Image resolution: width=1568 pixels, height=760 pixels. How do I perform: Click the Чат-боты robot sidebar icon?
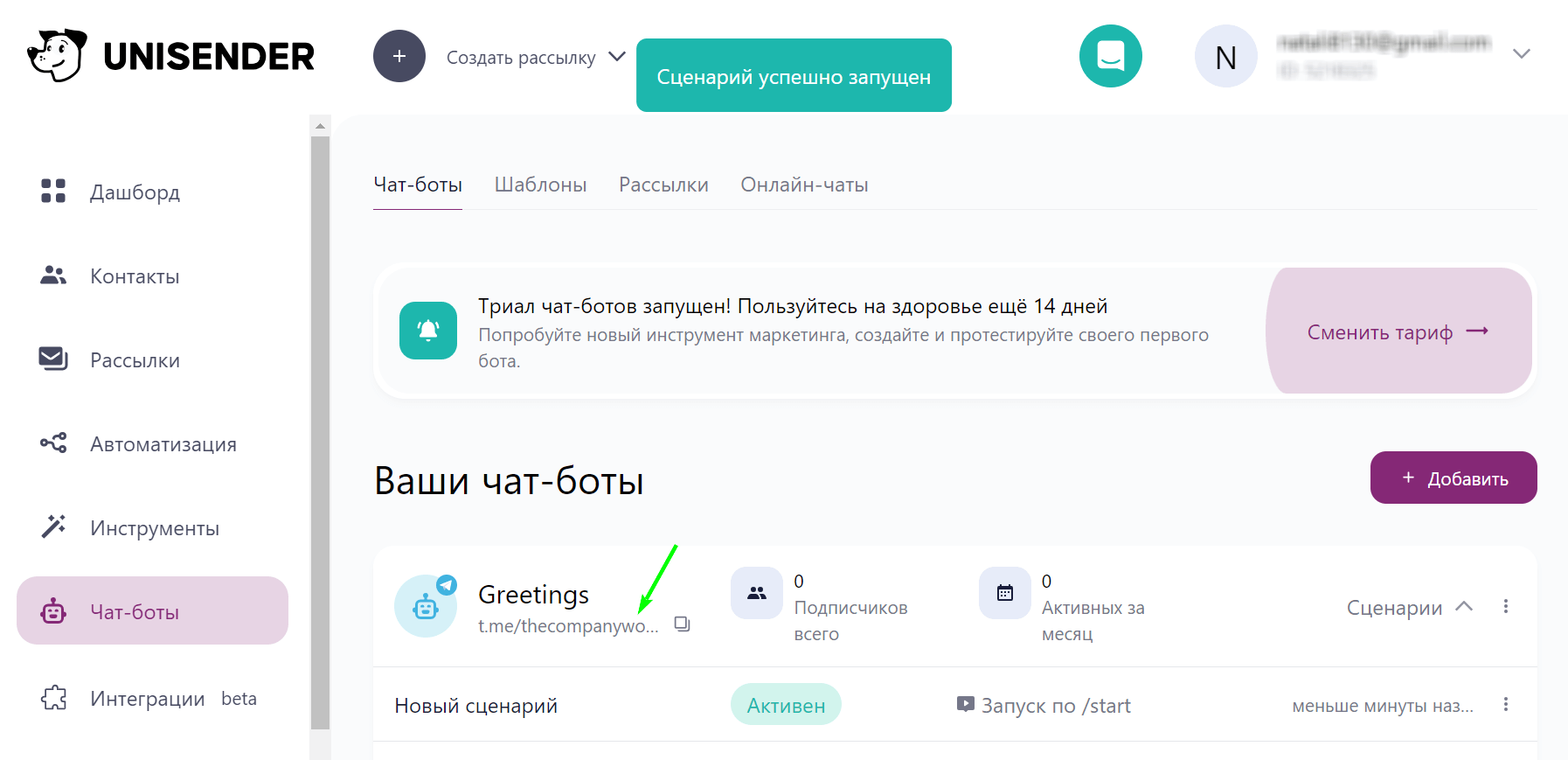(x=53, y=610)
